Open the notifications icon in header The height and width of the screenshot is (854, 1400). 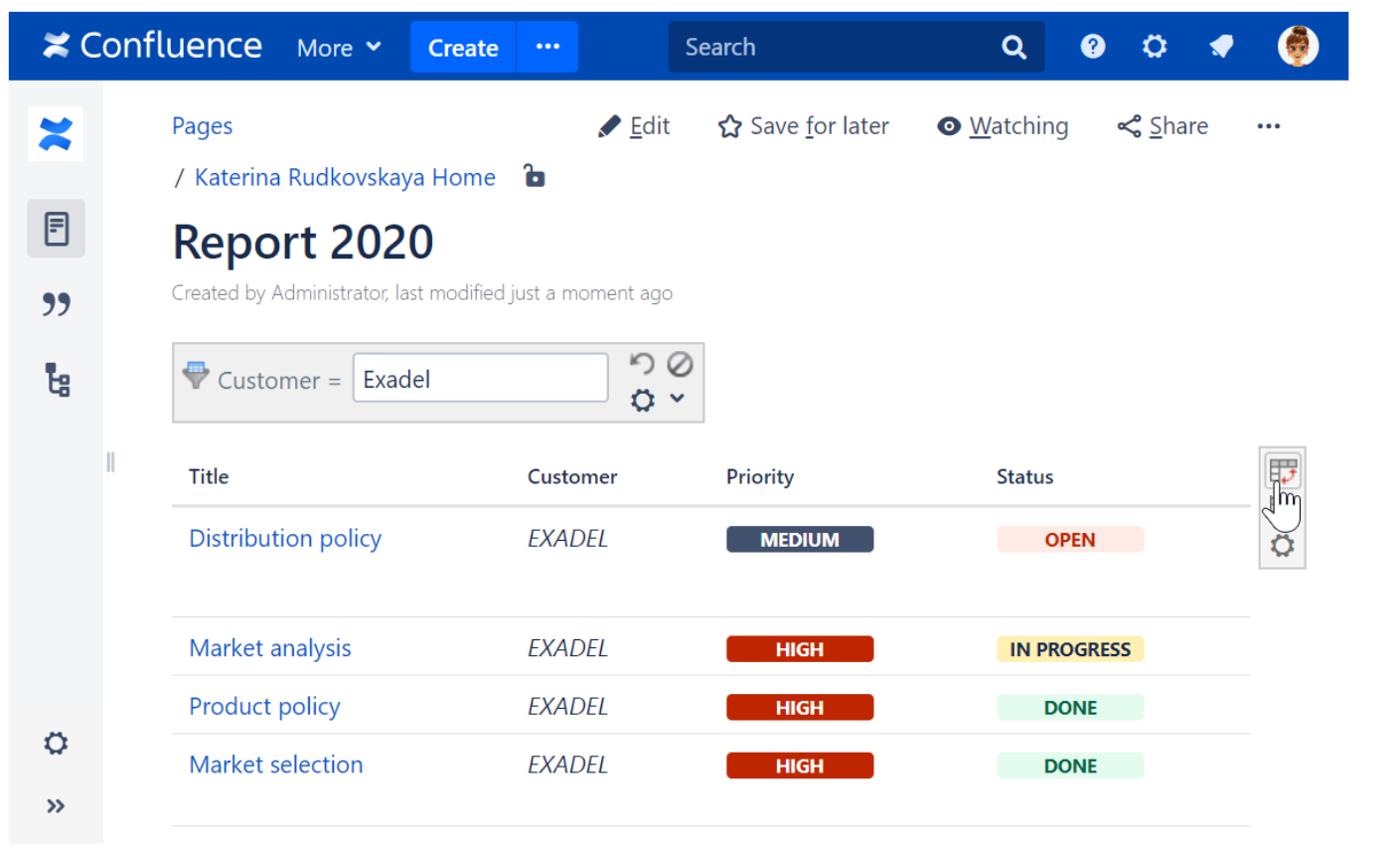click(1221, 47)
